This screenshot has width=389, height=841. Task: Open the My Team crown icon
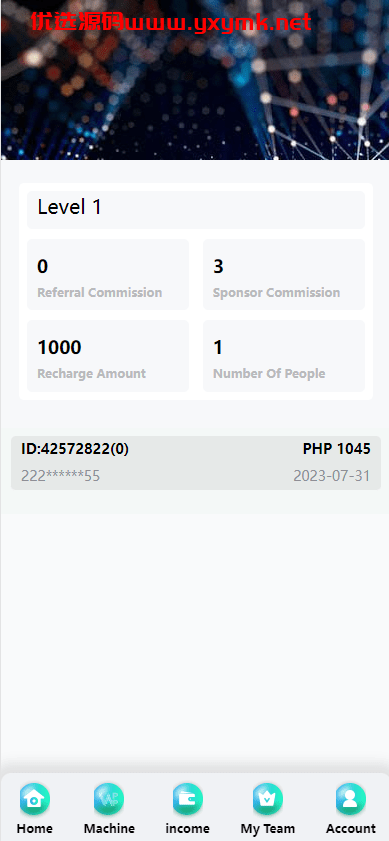(x=268, y=799)
